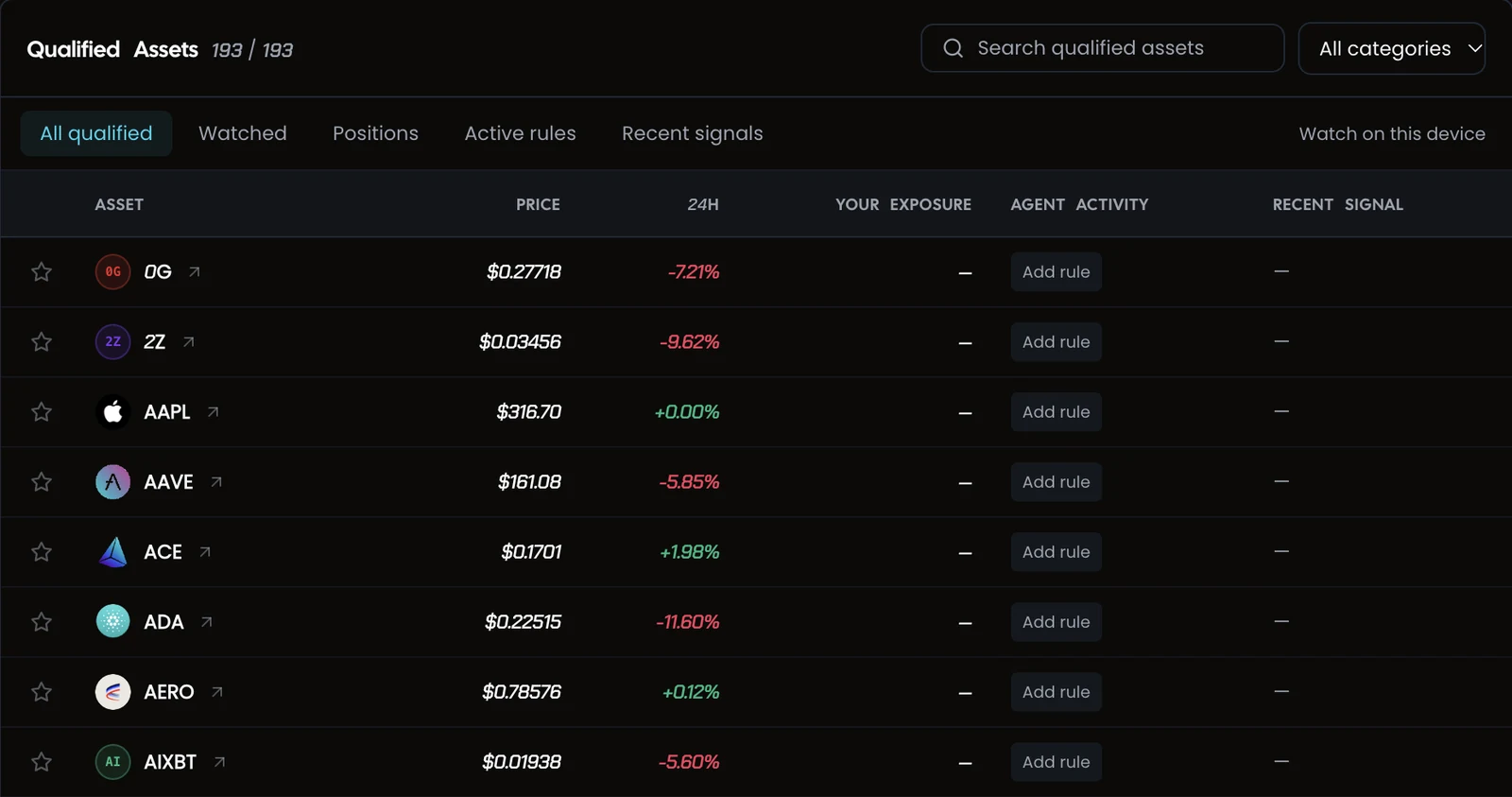Add rule for 0G

pyautogui.click(x=1057, y=272)
